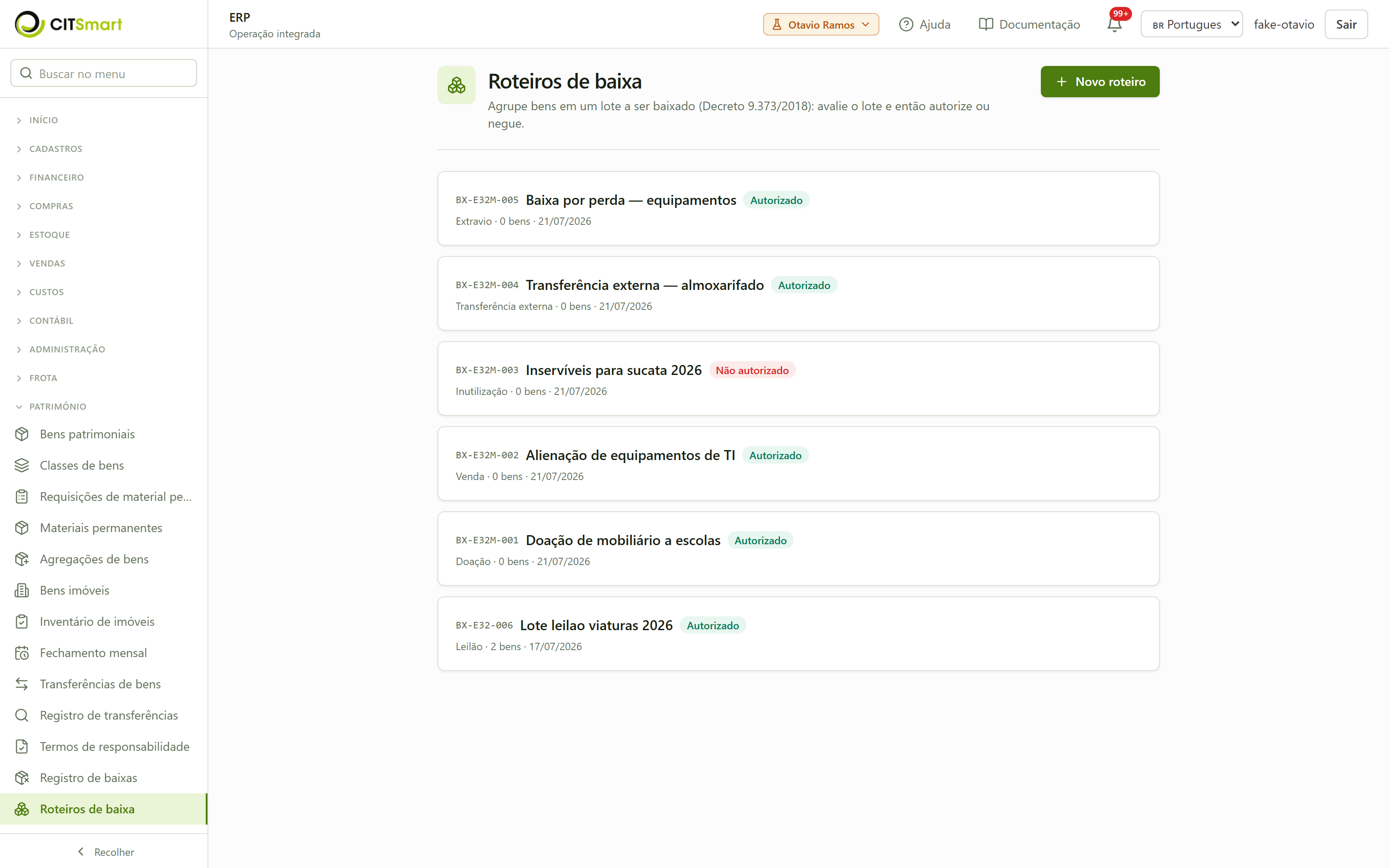Click the Termos de responsabilidade document icon
1389x868 pixels.
coord(22,746)
